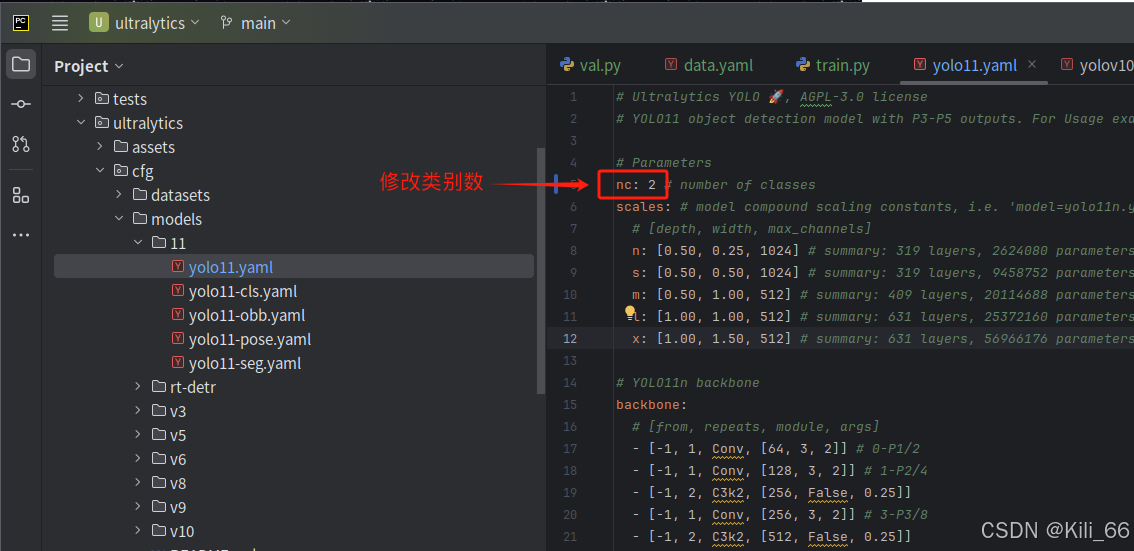The height and width of the screenshot is (551, 1134).
Task: Click the '# YOLO11n backbone' comment
Action: pyautogui.click(x=688, y=383)
